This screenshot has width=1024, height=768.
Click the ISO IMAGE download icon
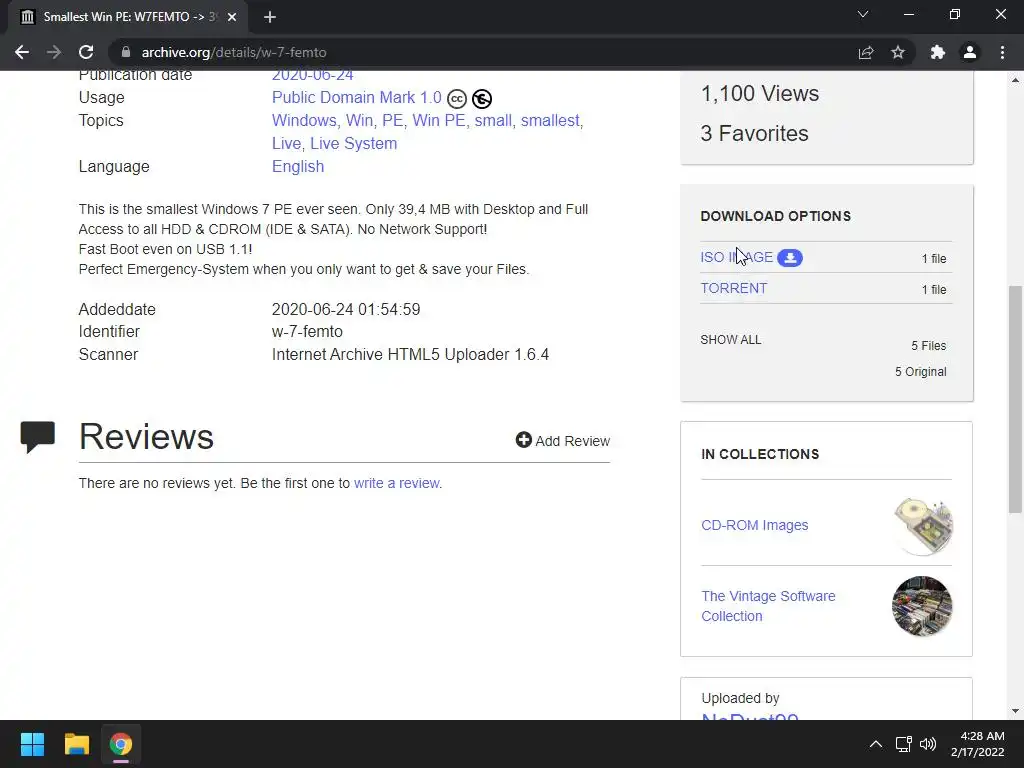(x=790, y=258)
